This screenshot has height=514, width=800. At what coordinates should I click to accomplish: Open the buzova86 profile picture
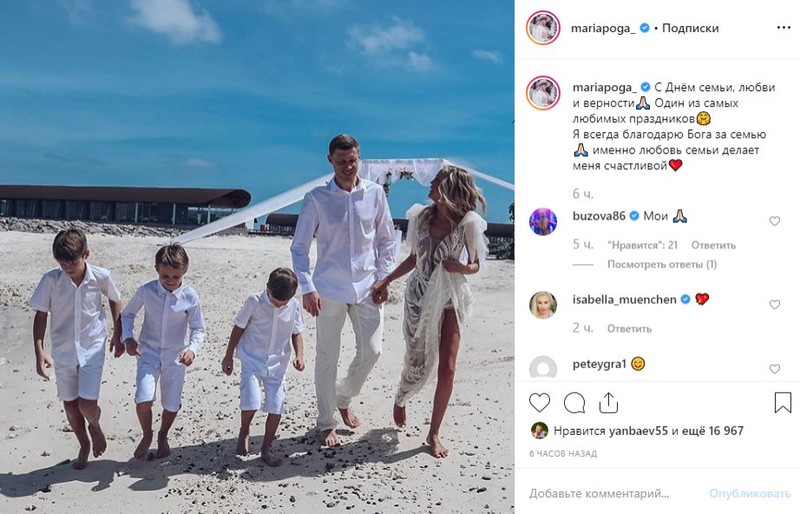543,222
